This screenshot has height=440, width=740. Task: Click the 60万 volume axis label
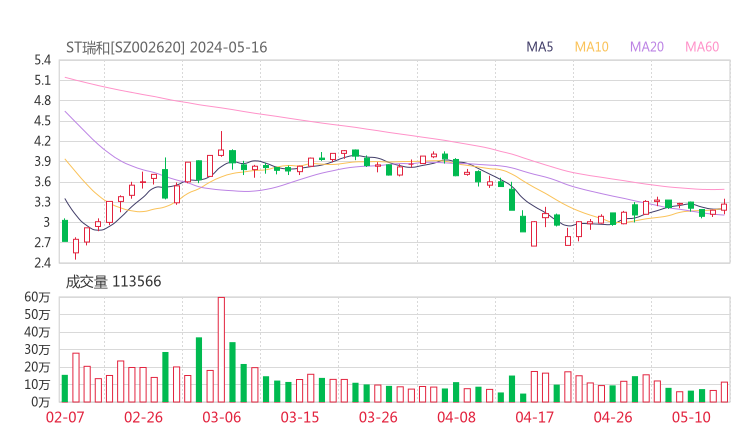click(x=38, y=298)
